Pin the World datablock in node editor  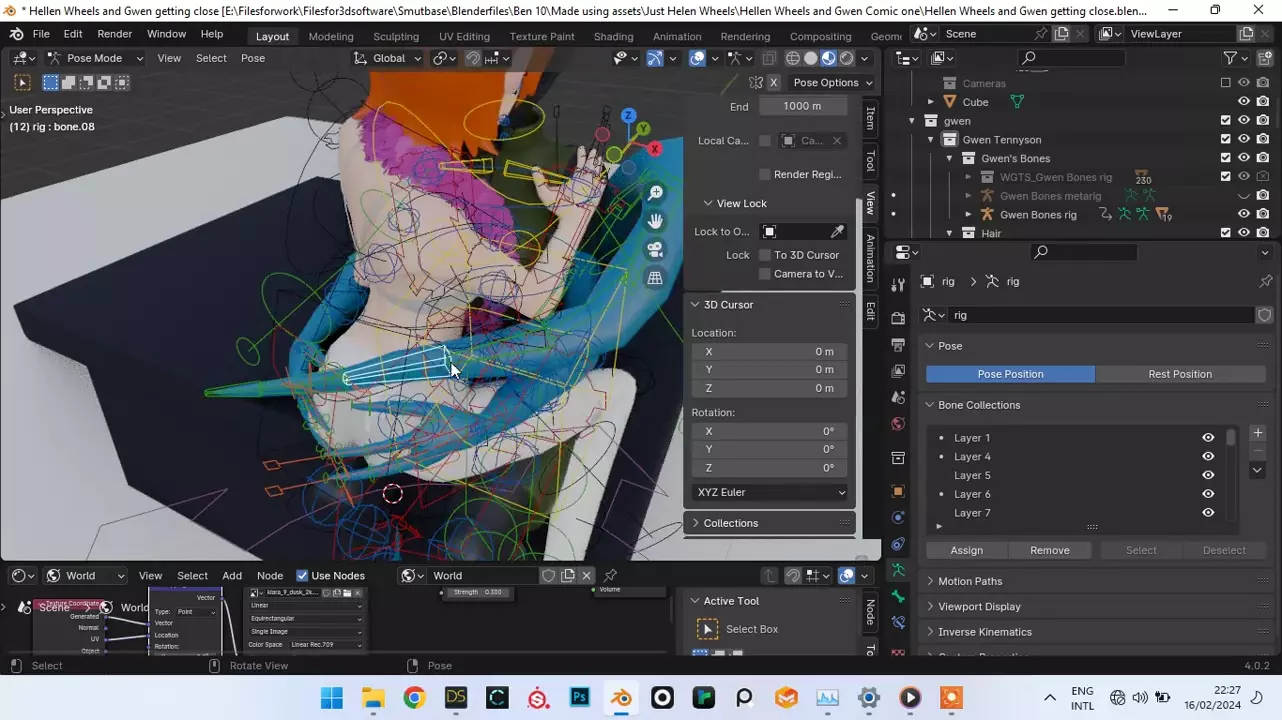coord(610,576)
